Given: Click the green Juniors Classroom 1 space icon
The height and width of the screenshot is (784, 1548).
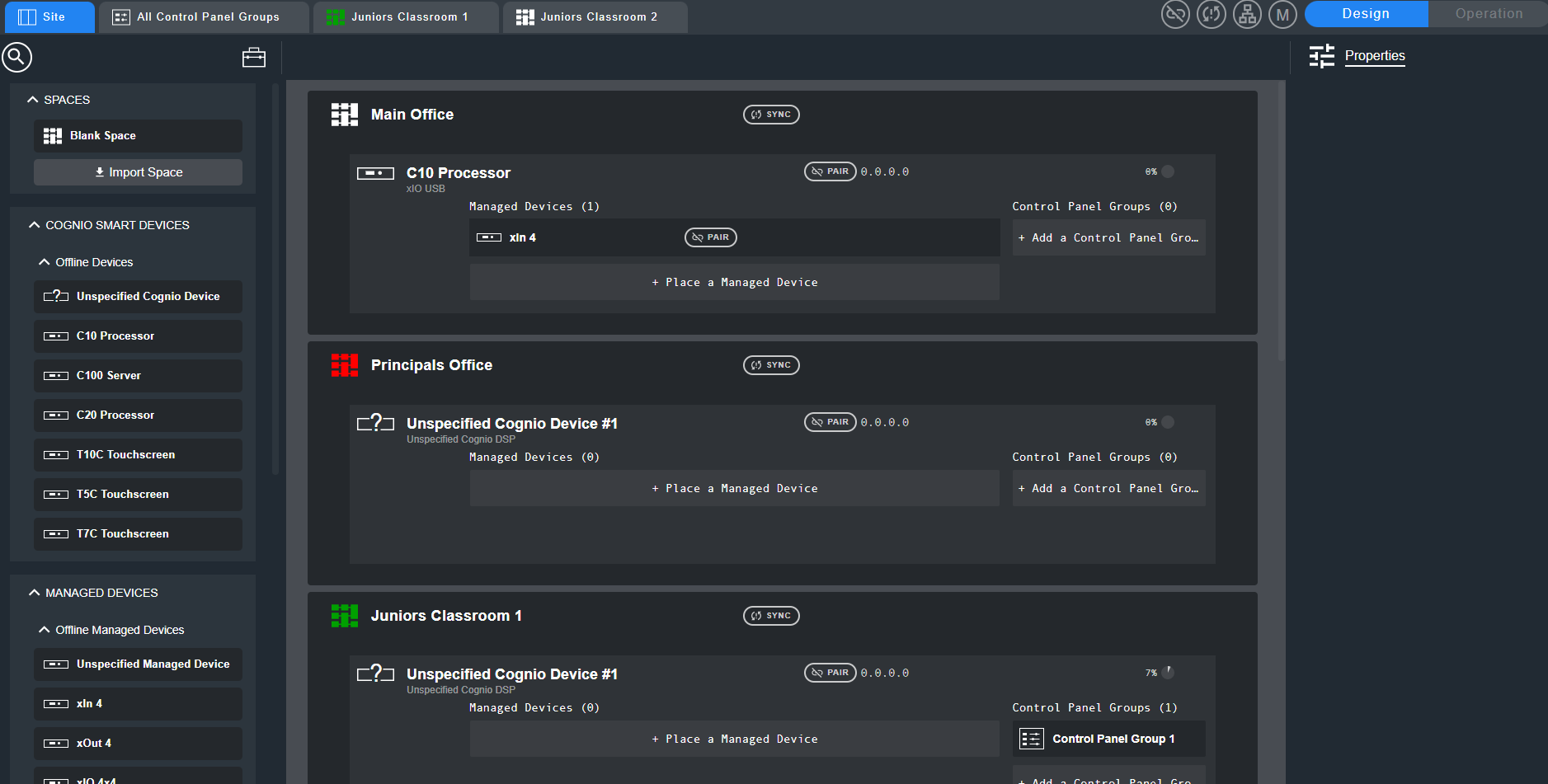Looking at the screenshot, I should pyautogui.click(x=345, y=616).
